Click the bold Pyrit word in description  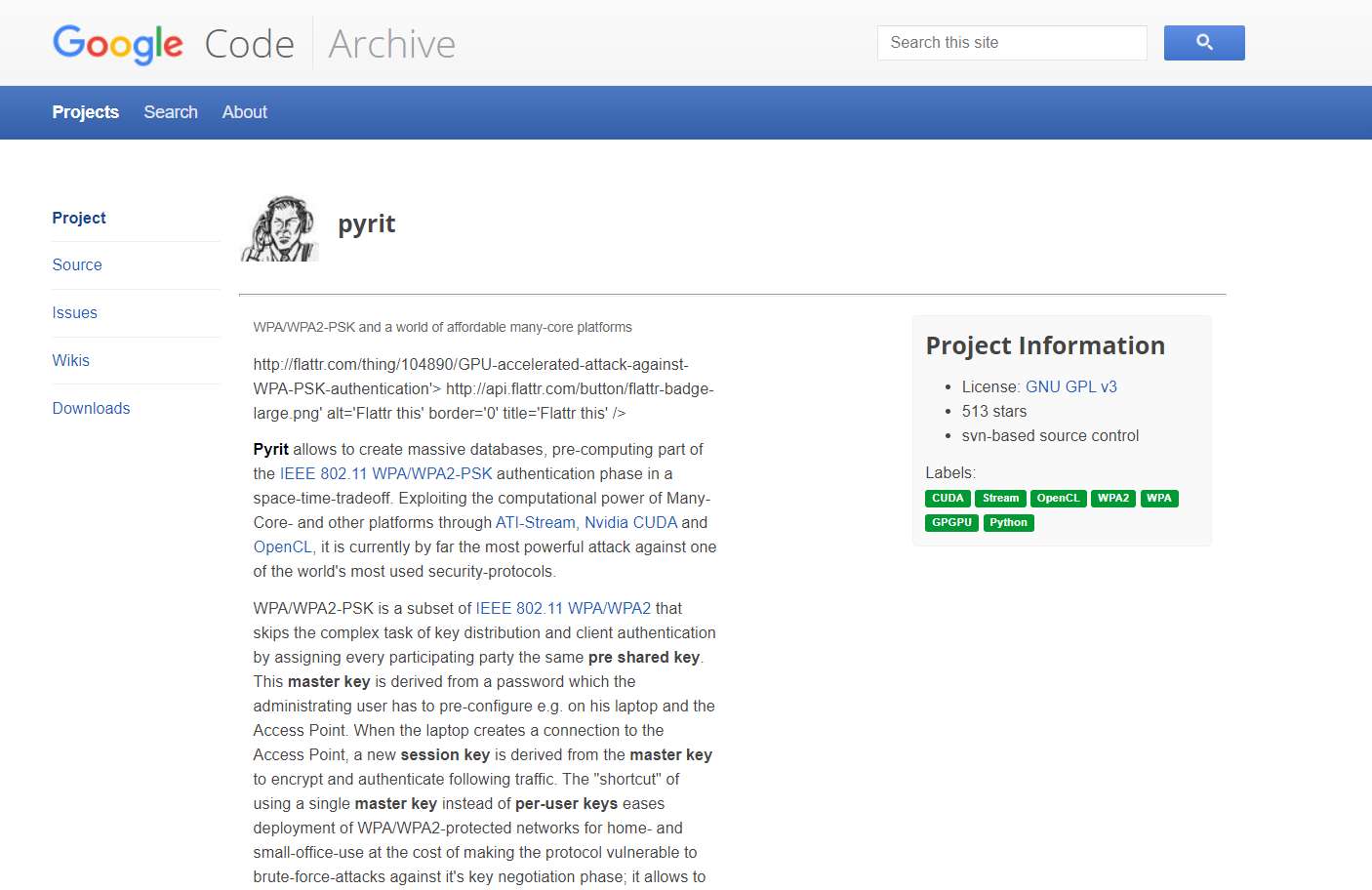pos(271,449)
